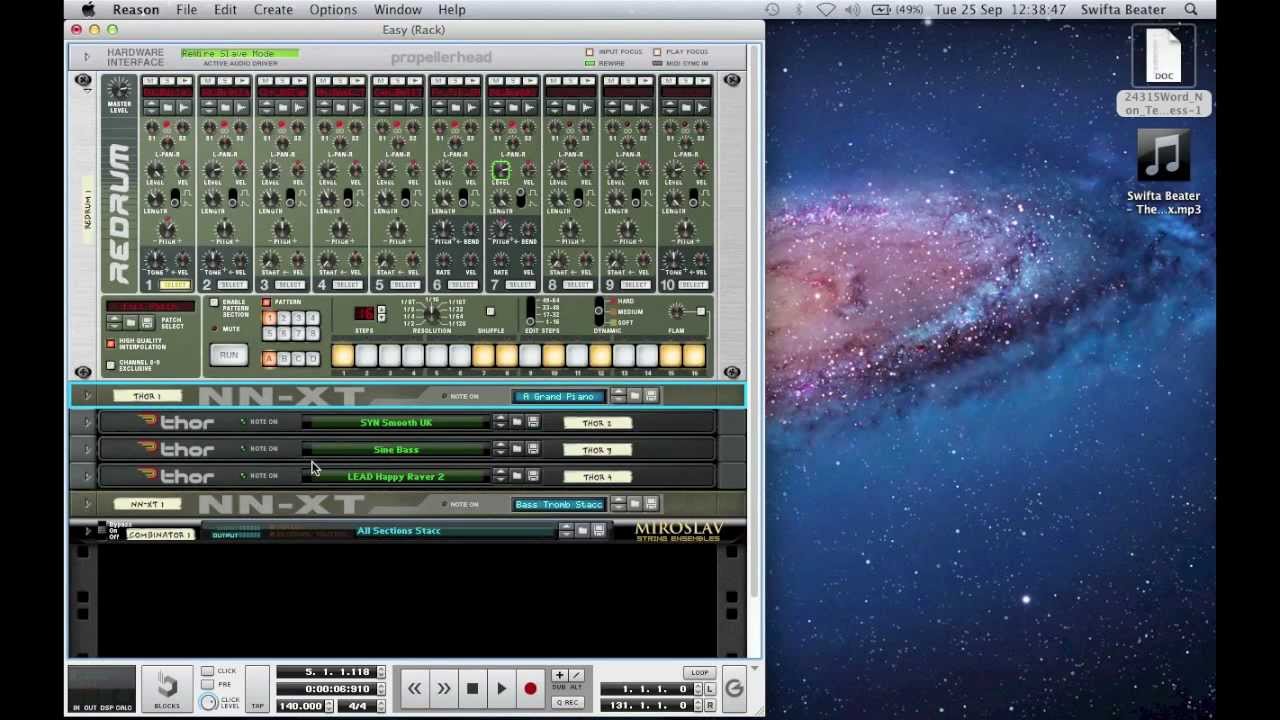
Task: Expand the NN-XT 1 device
Action: tap(87, 504)
